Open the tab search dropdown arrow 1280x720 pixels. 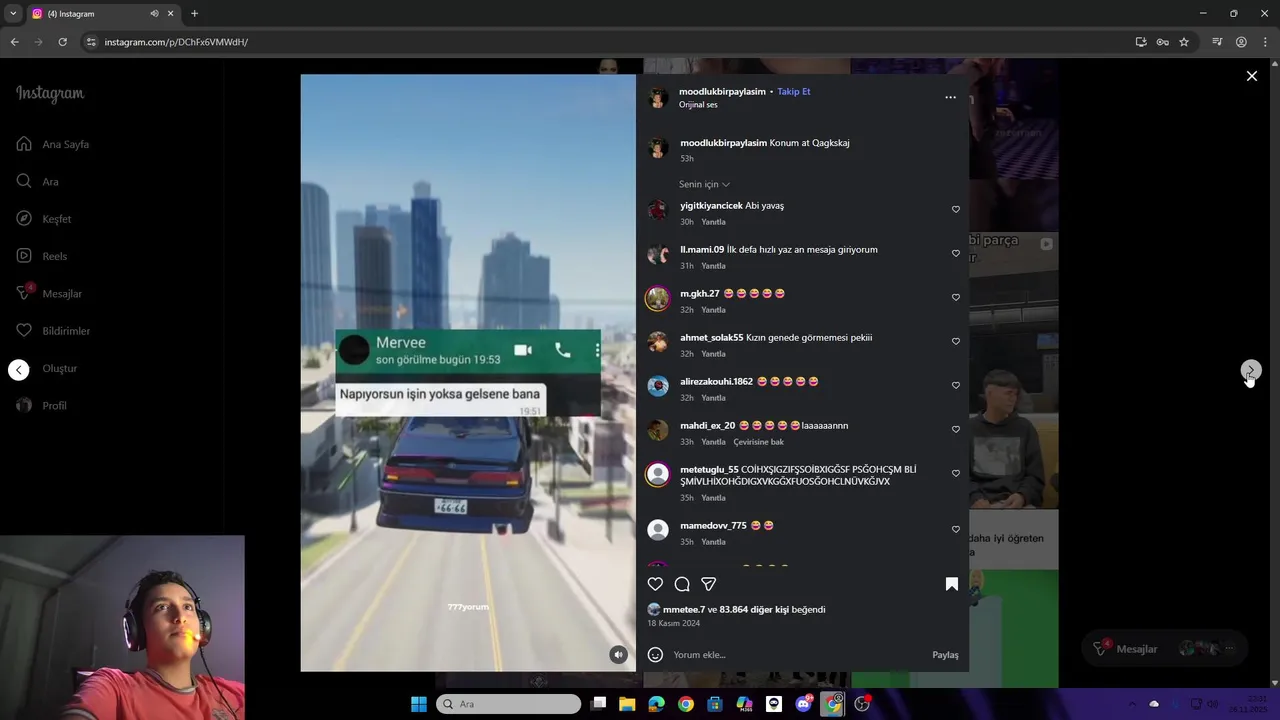coord(12,14)
